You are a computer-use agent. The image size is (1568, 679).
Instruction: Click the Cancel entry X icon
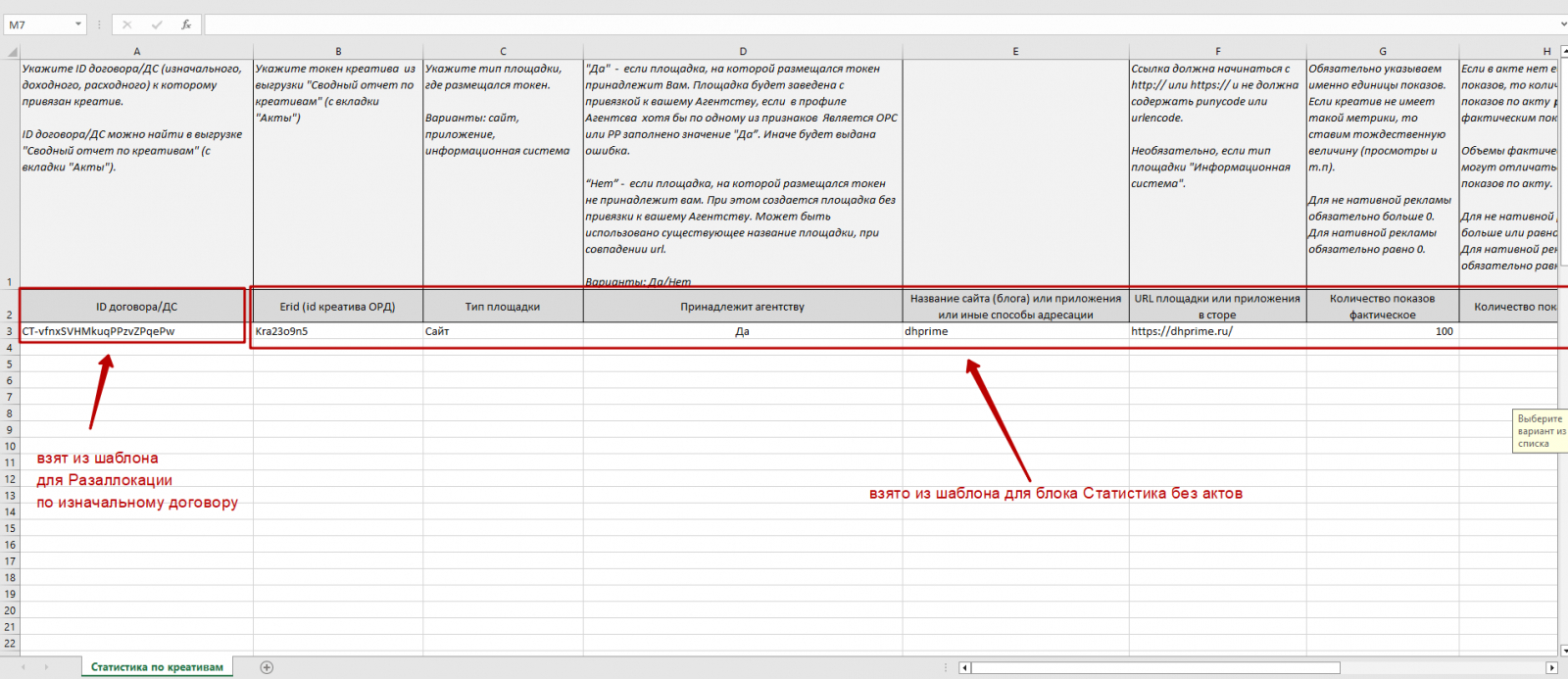coord(126,24)
